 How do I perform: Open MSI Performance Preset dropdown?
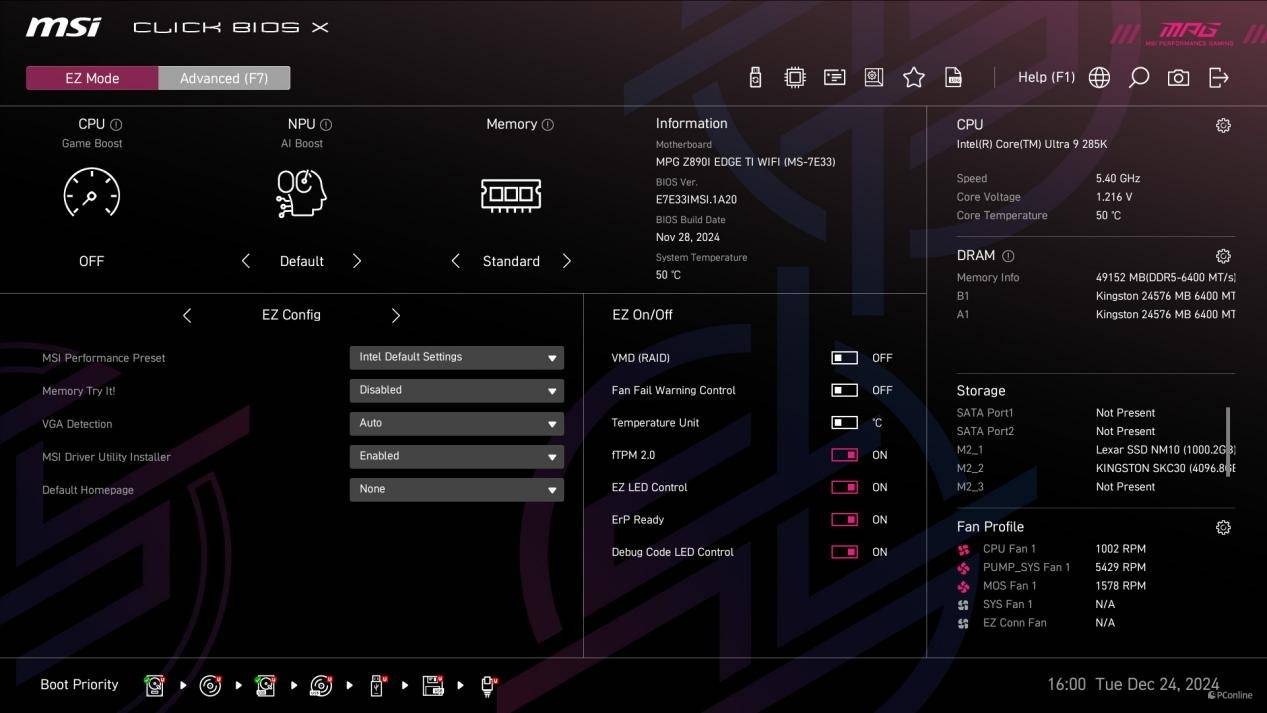(x=456, y=357)
